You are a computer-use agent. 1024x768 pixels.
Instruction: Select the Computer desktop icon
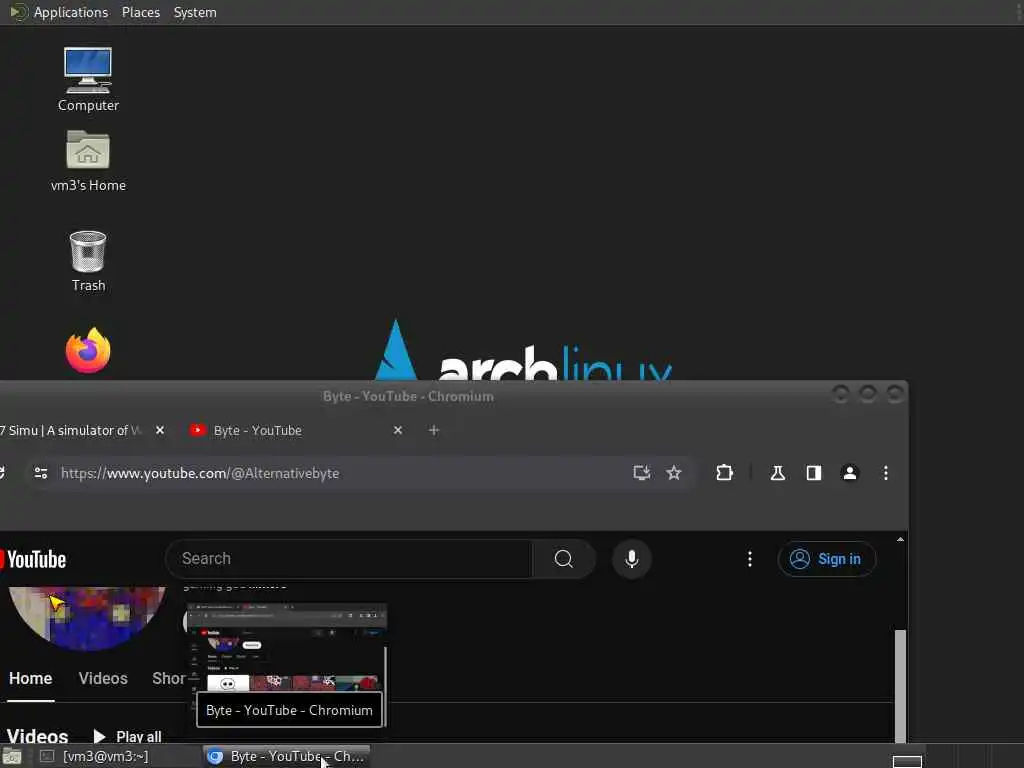(x=88, y=80)
